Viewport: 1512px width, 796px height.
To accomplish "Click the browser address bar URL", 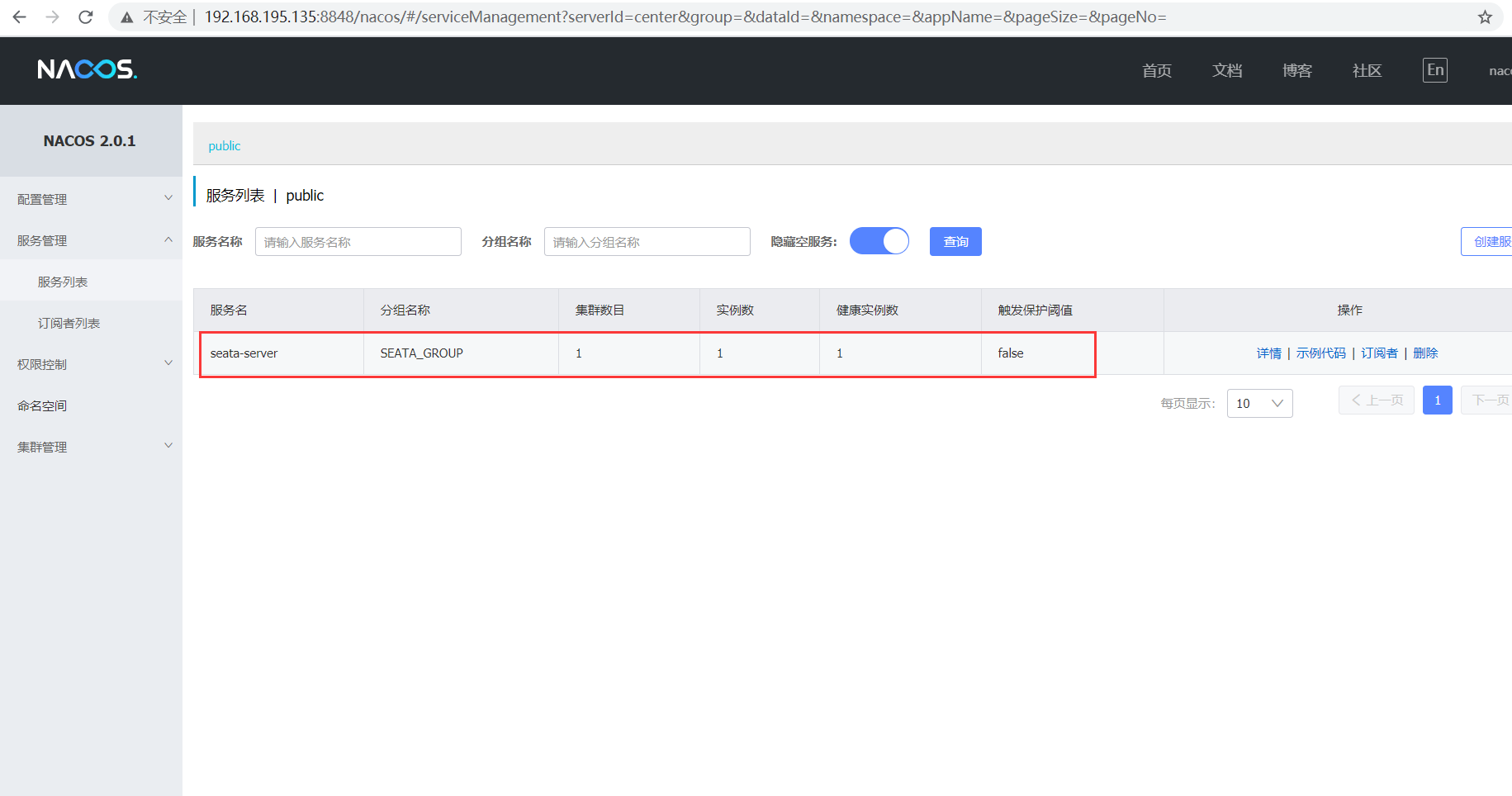I will 685,17.
